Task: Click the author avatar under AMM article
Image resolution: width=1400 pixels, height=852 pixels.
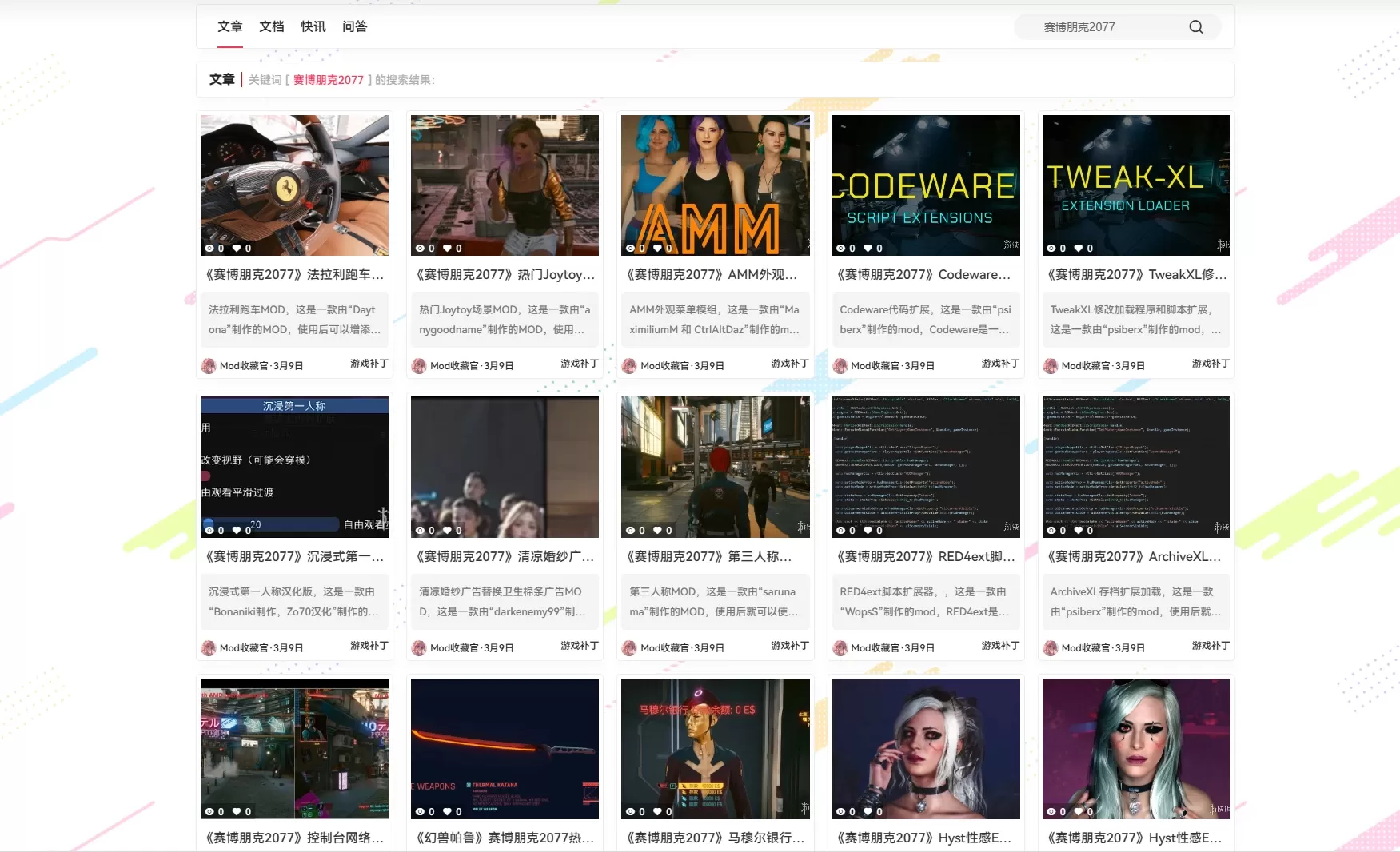Action: (x=629, y=366)
